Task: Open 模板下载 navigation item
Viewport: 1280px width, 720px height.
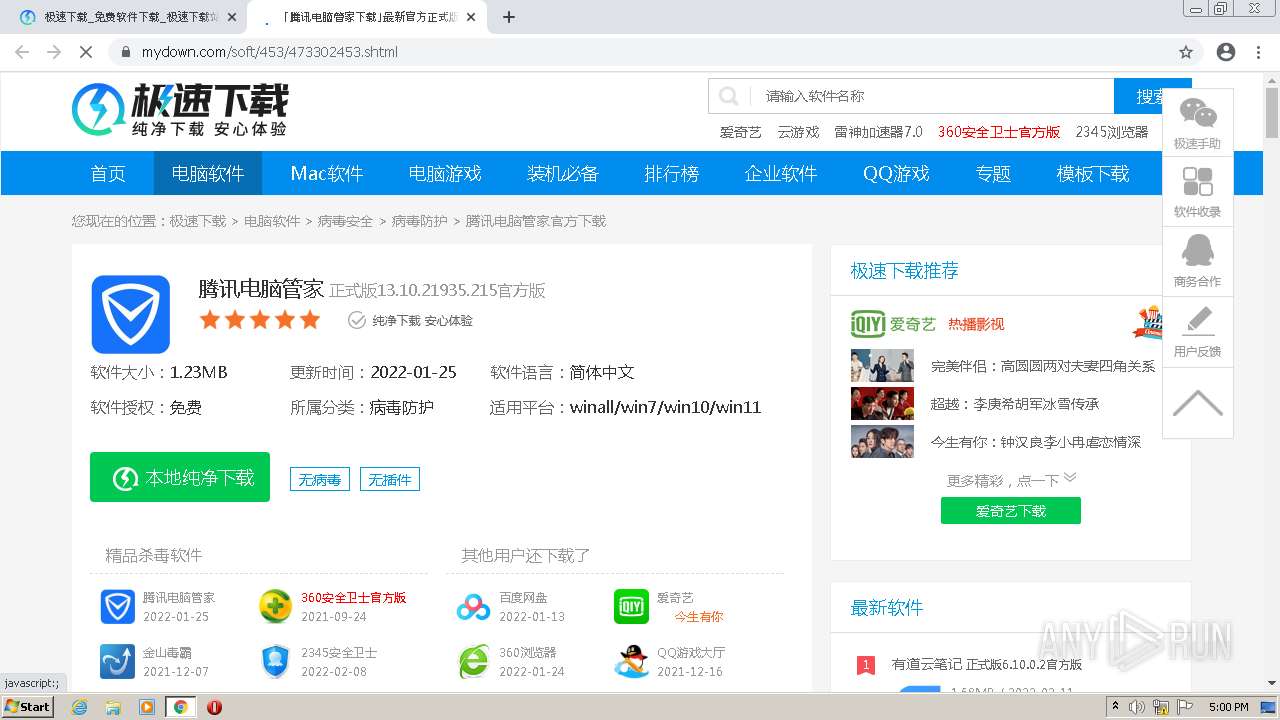Action: pos(1093,174)
